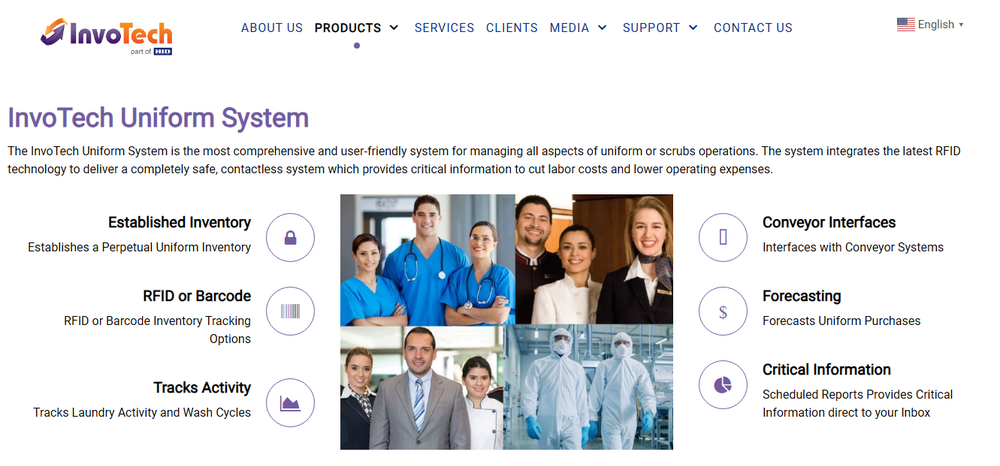Click 'Tracks Laundry Activity and Wash Cycles' text
The width and height of the screenshot is (1000, 466).
coord(142,412)
